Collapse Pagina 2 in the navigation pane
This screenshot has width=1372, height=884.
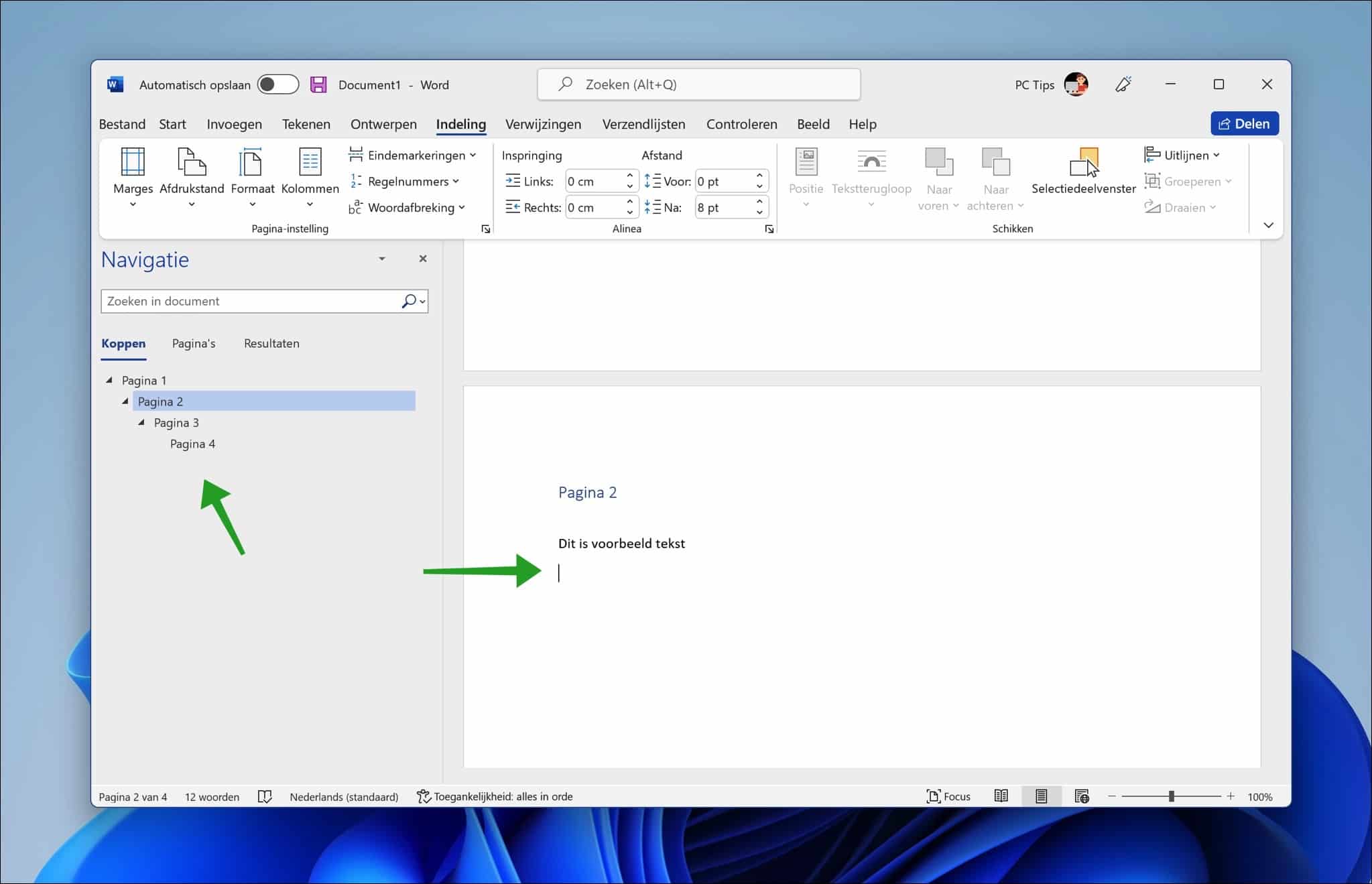[x=125, y=401]
